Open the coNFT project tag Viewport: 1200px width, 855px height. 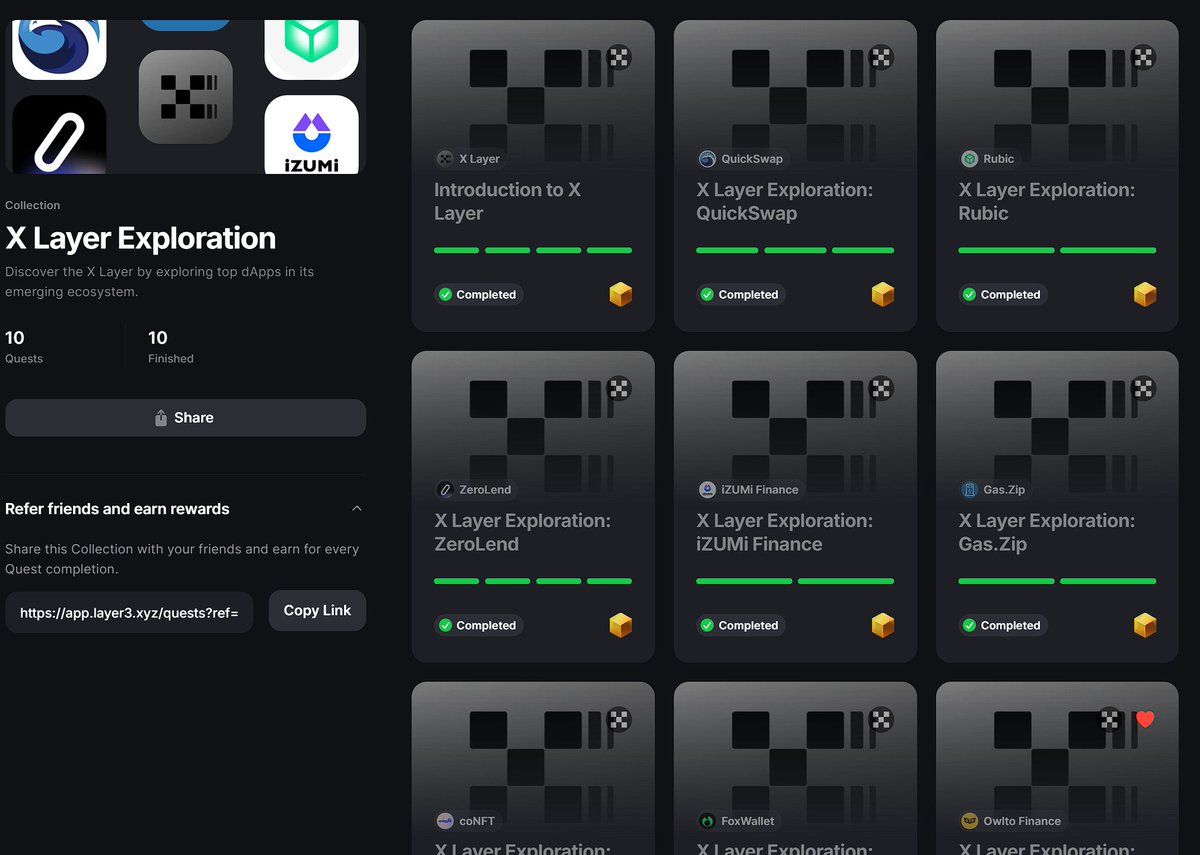pos(467,821)
